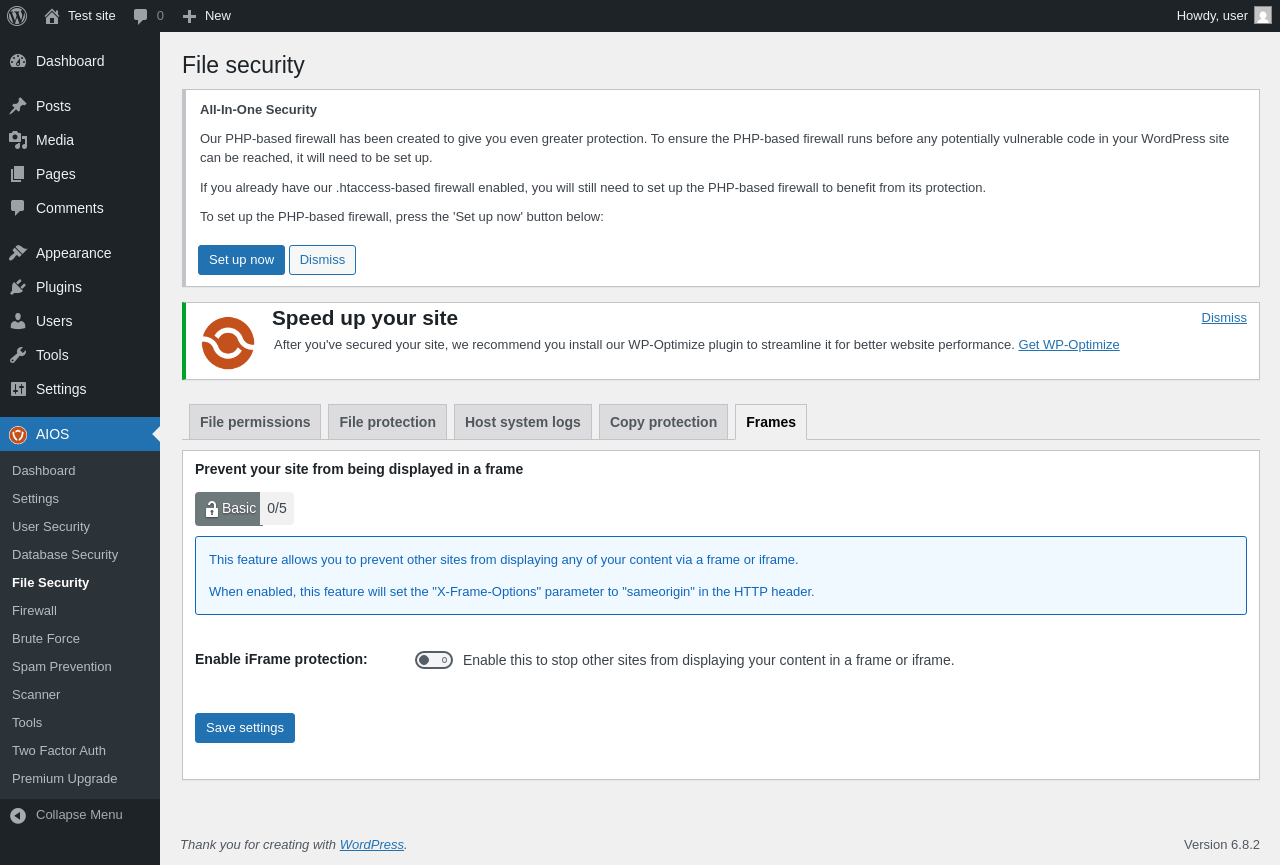This screenshot has height=865, width=1280.
Task: Open AIOS Settings submenu item
Action: pos(80,499)
